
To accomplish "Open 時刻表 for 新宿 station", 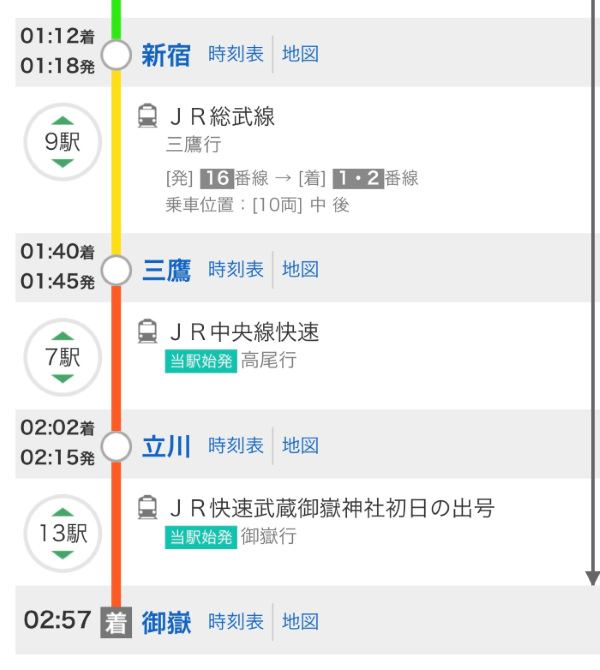I will pos(236,54).
